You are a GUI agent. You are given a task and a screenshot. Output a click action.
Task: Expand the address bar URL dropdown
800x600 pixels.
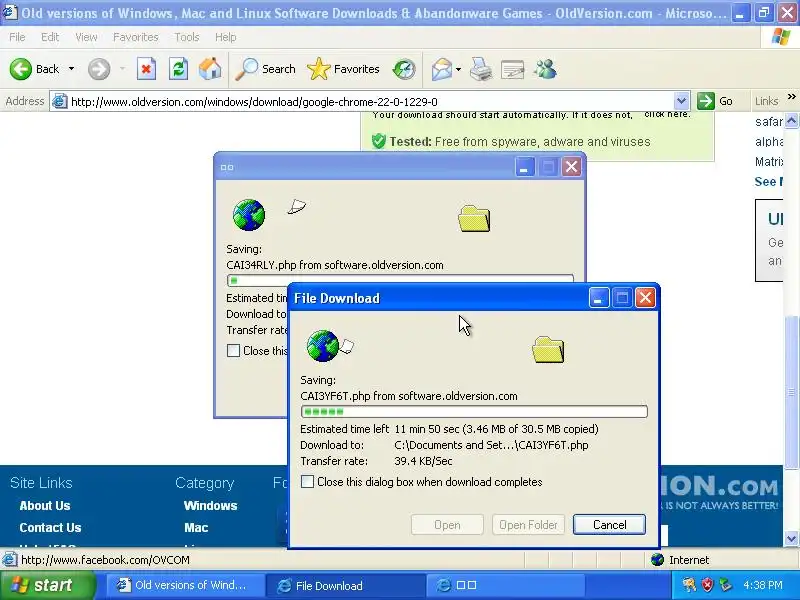681,101
